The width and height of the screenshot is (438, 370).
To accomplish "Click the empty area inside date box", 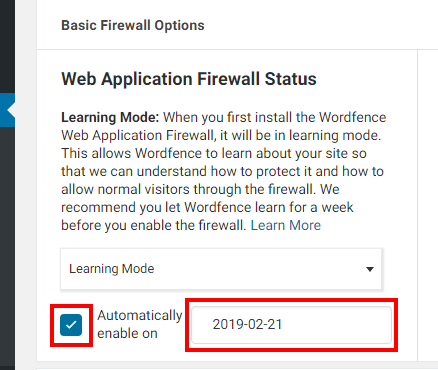I will click(337, 325).
